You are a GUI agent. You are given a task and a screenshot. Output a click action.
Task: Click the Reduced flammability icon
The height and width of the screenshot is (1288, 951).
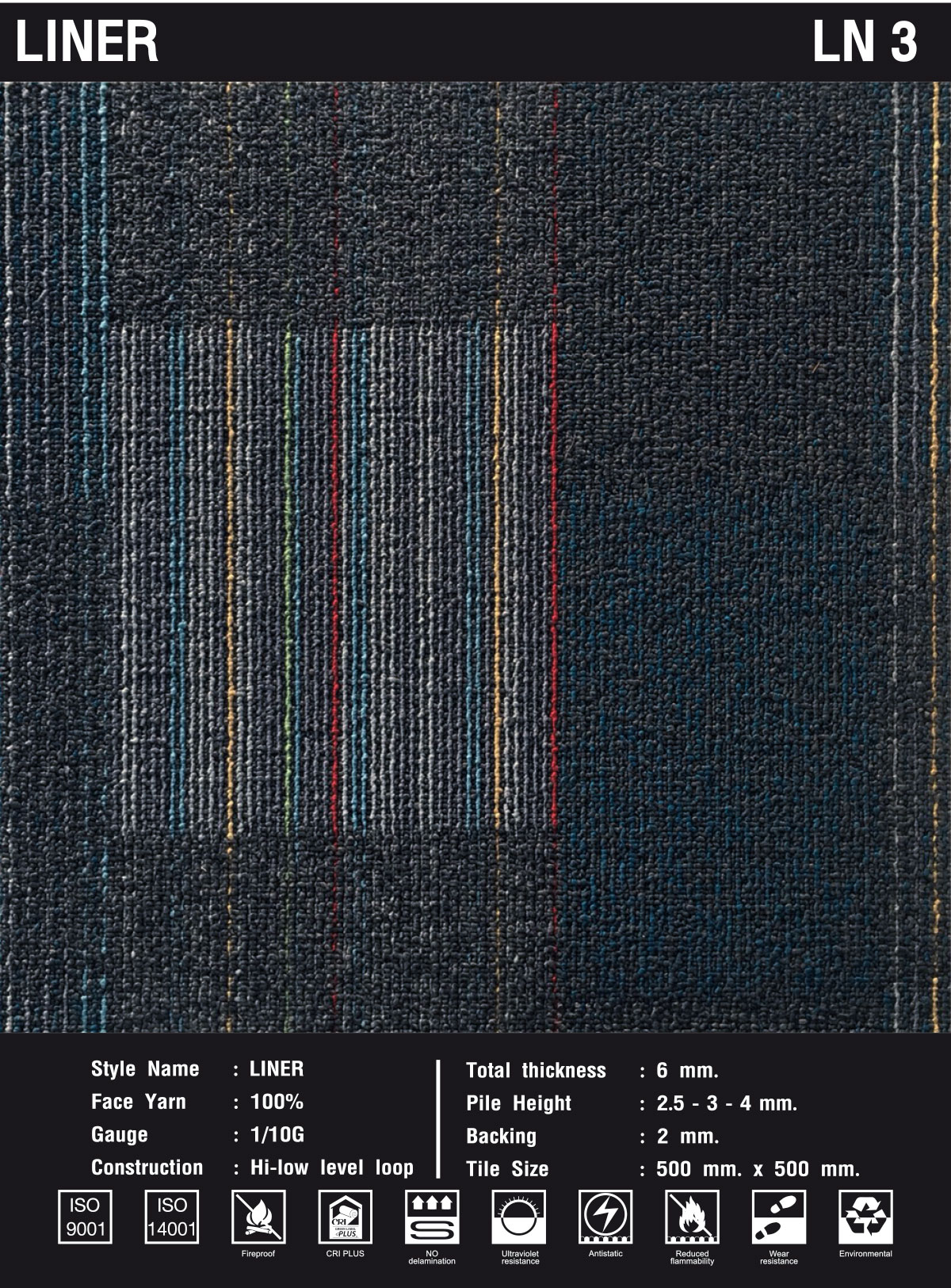click(692, 1217)
